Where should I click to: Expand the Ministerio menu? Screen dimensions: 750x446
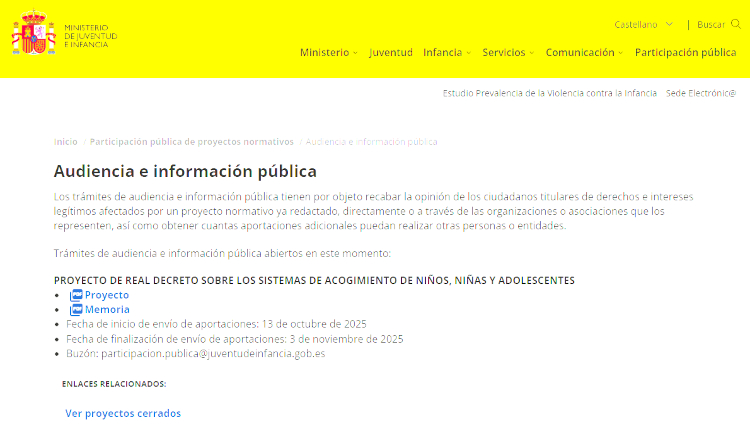pos(328,53)
